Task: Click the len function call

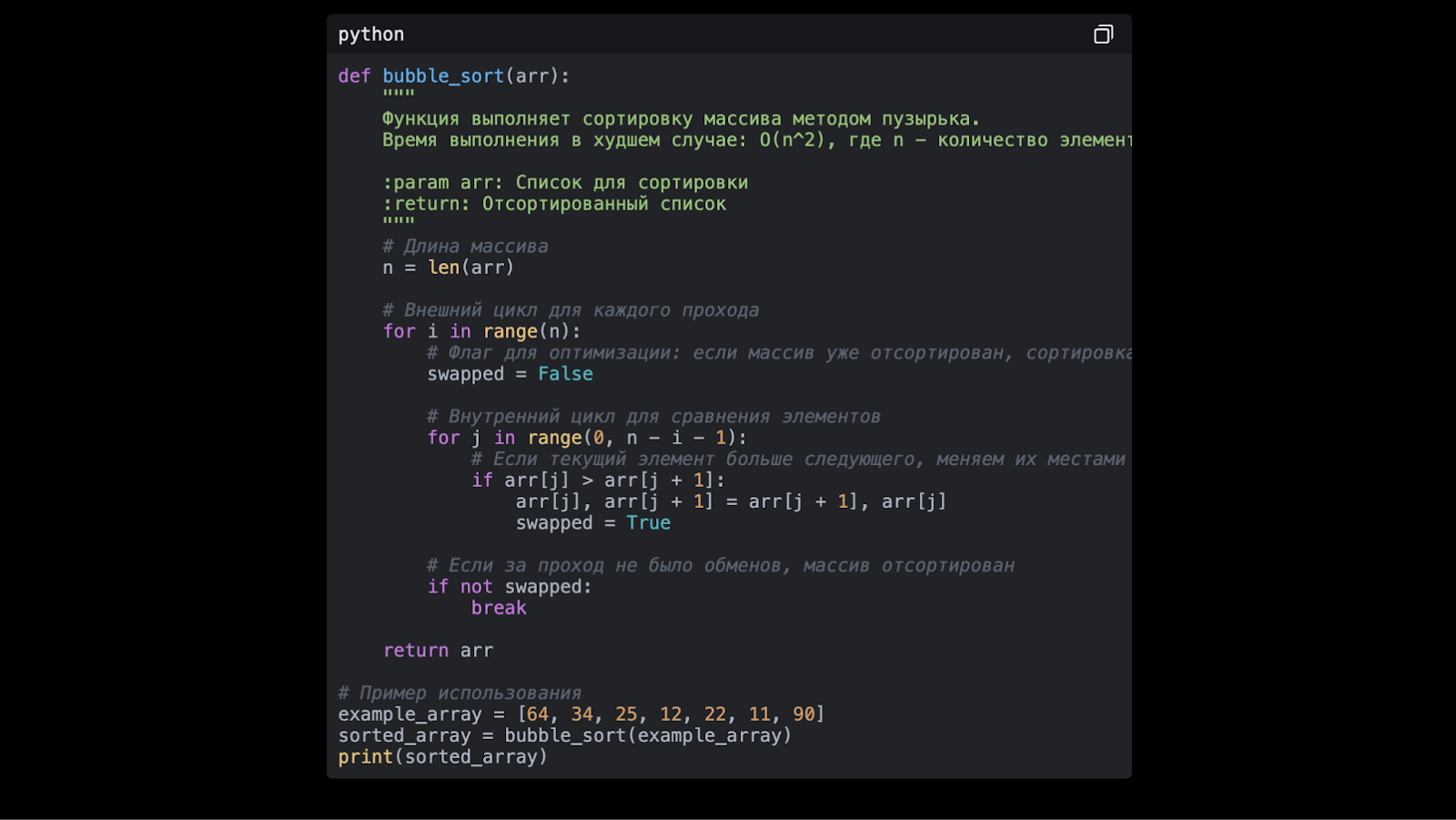Action: pos(444,268)
